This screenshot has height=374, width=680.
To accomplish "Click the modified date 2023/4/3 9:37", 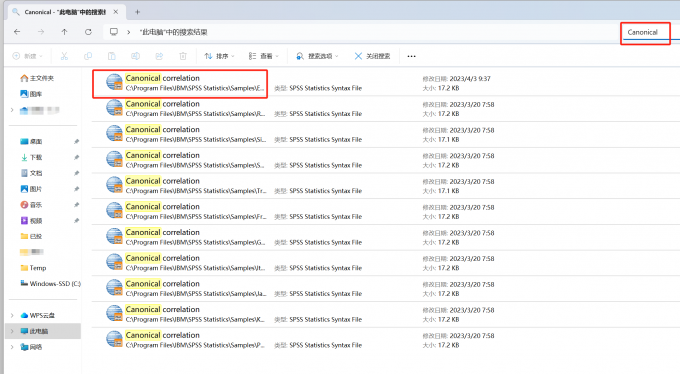I will click(470, 79).
